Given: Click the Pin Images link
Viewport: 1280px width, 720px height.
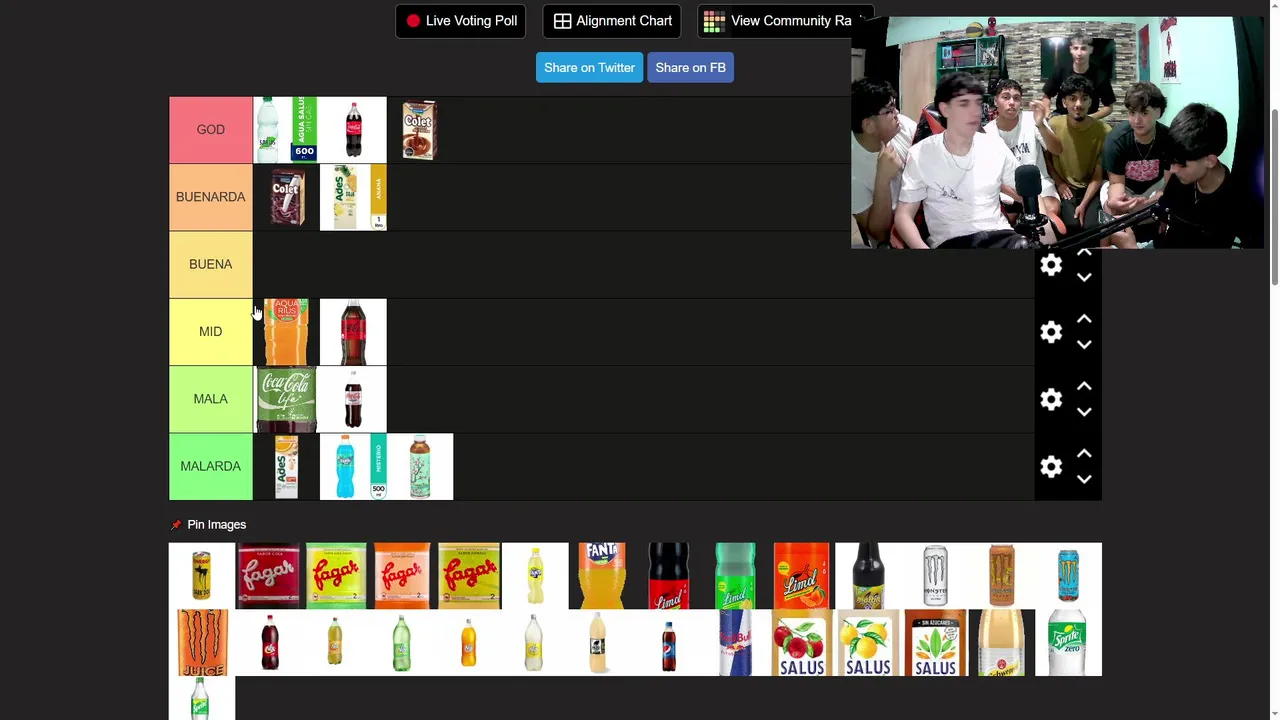Looking at the screenshot, I should tap(216, 525).
